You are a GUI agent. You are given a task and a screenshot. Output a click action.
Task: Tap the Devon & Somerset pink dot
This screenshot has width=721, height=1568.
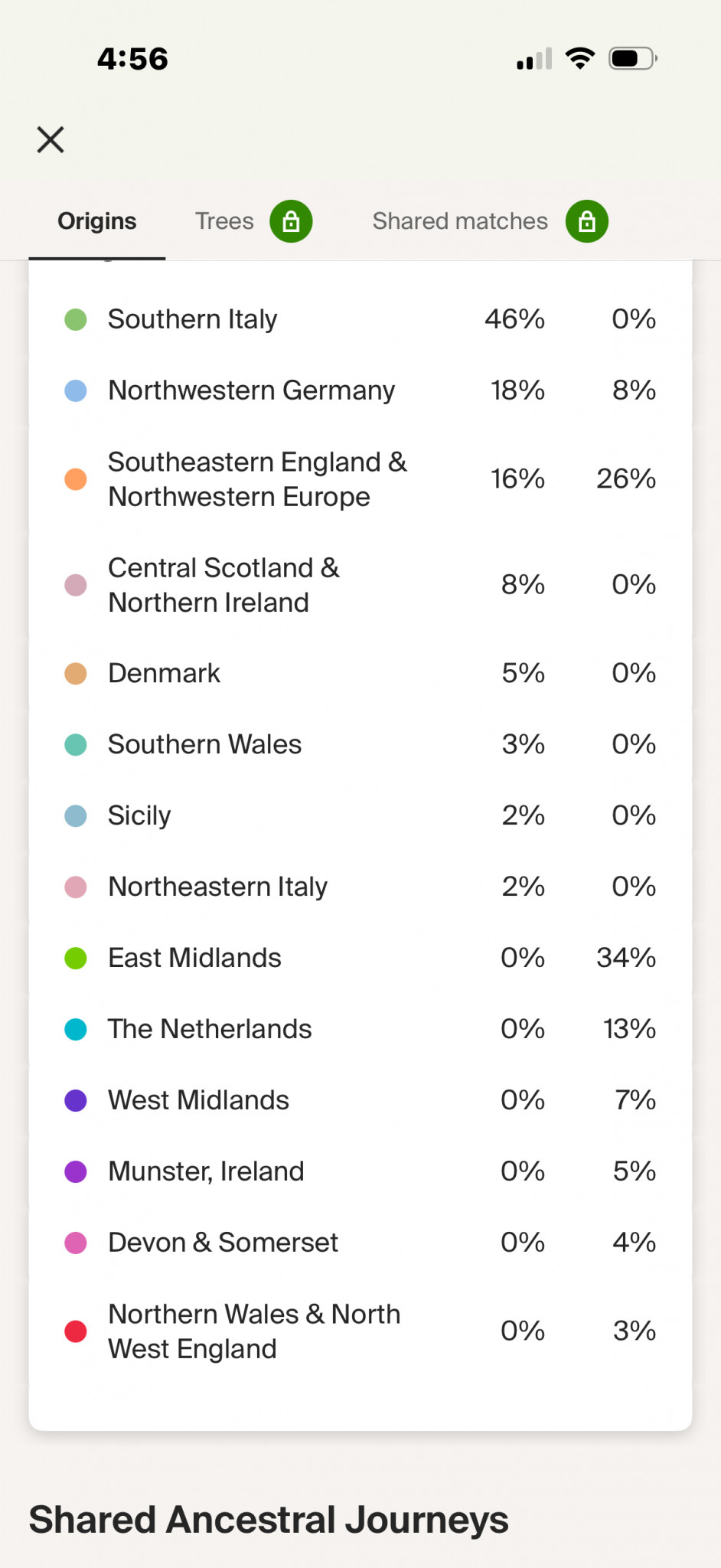coord(76,1243)
